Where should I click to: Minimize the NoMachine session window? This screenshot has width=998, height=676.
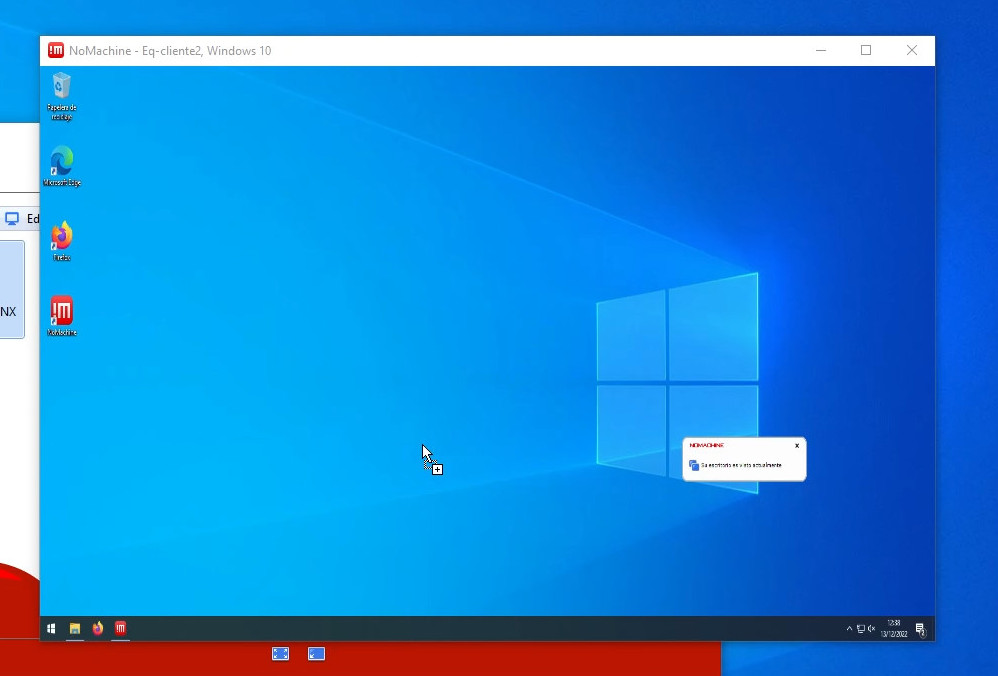pyautogui.click(x=821, y=51)
